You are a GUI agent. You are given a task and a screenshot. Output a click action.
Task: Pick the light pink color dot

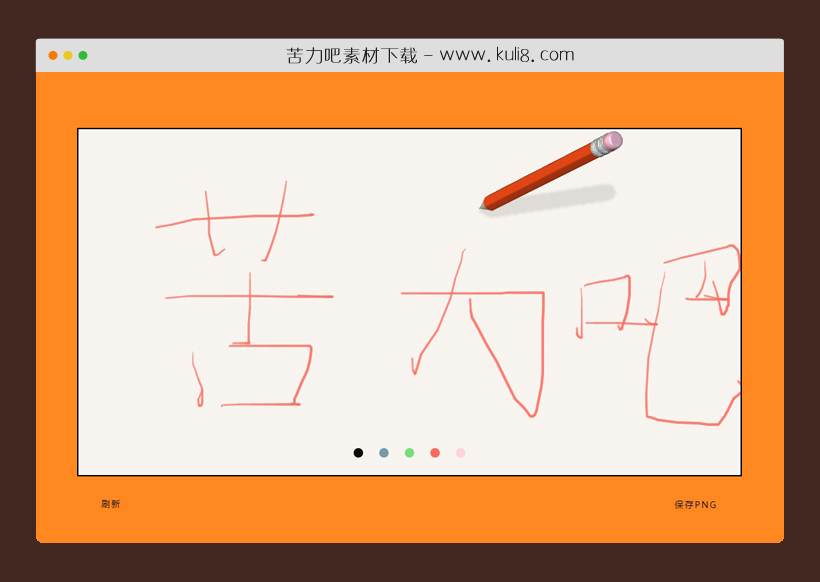click(x=461, y=453)
